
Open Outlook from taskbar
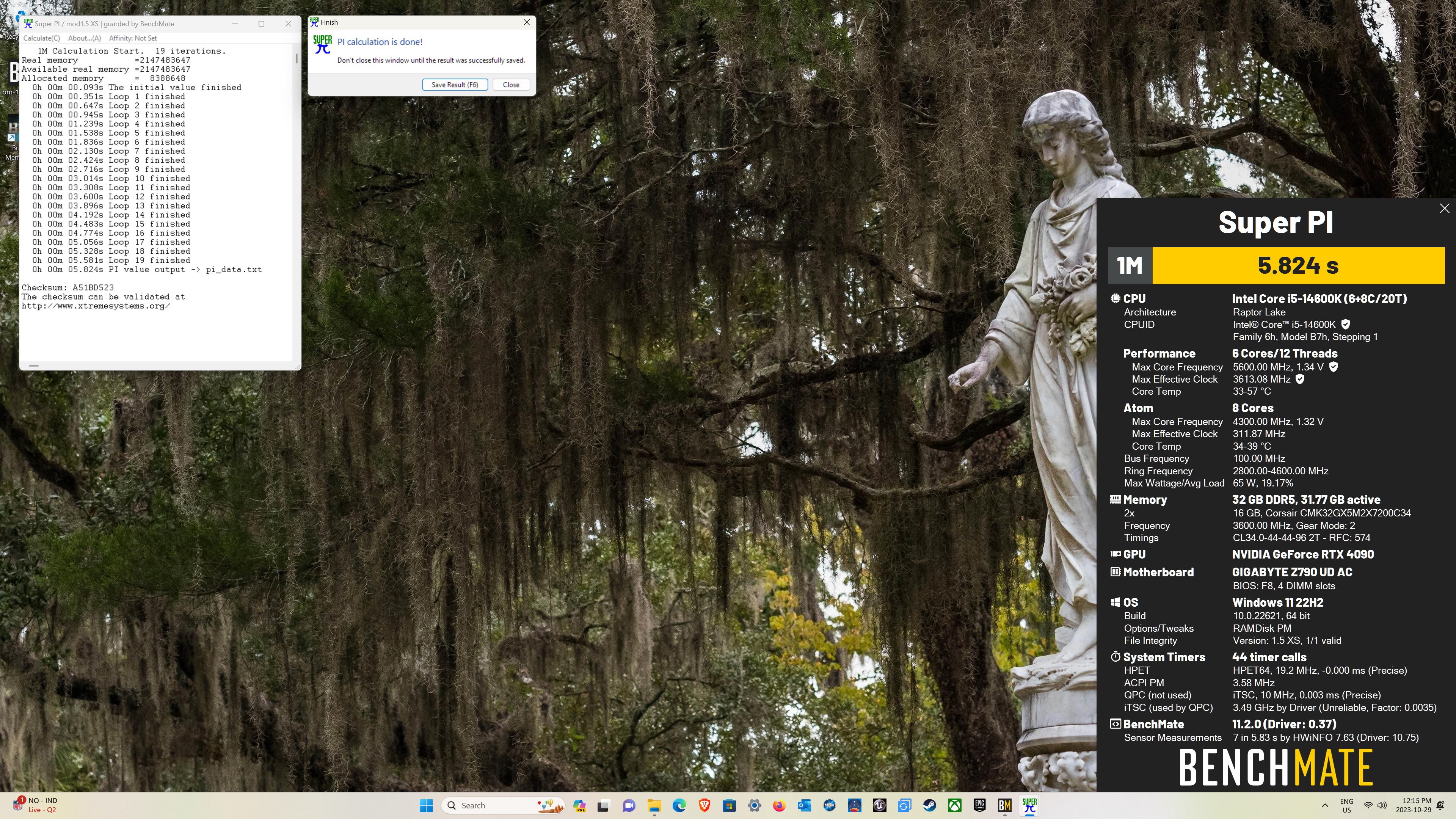(x=804, y=805)
